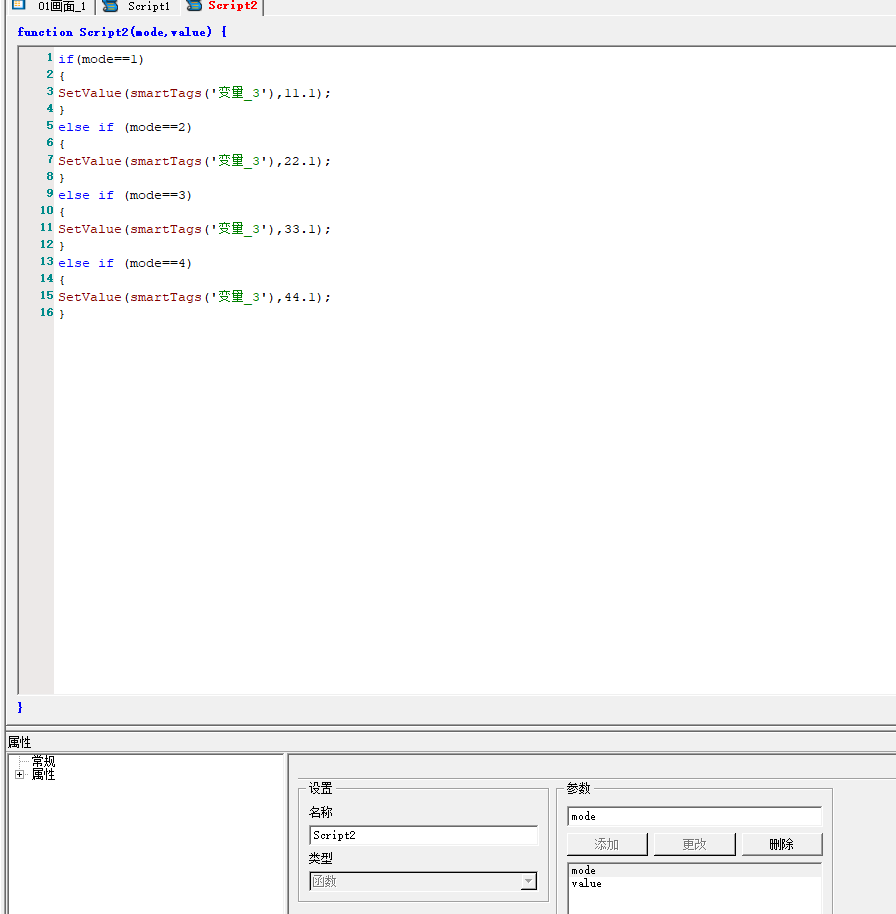Viewport: 896px width, 914px height.
Task: Click line number 16 in the gutter
Action: point(47,312)
